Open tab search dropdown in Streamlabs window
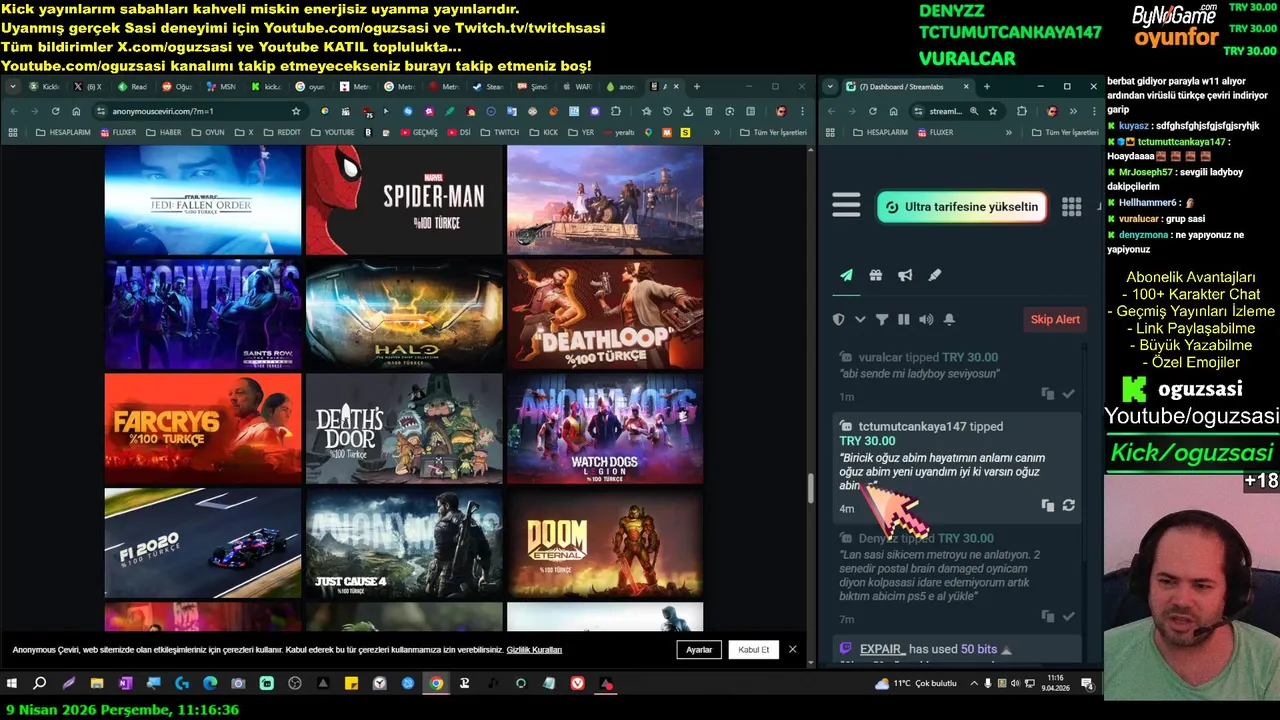1280x720 pixels. [831, 87]
